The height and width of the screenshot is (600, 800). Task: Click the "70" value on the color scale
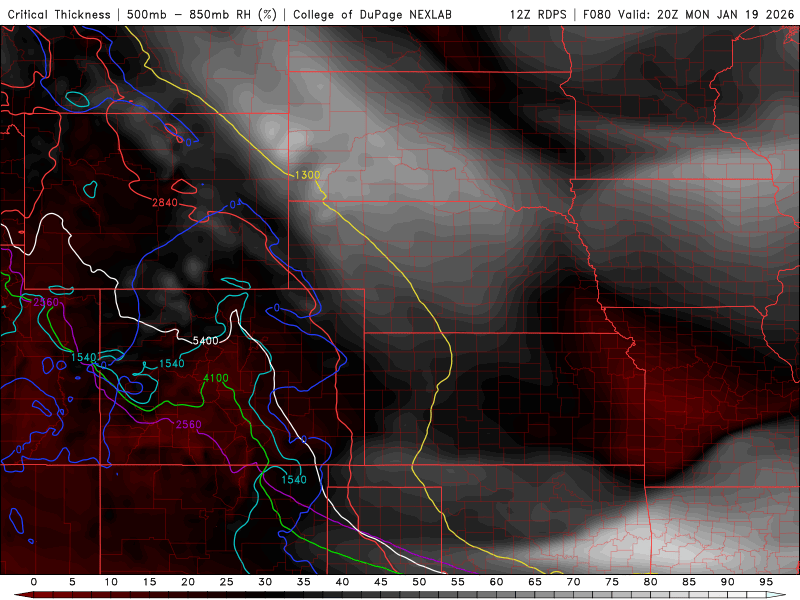pyautogui.click(x=573, y=582)
